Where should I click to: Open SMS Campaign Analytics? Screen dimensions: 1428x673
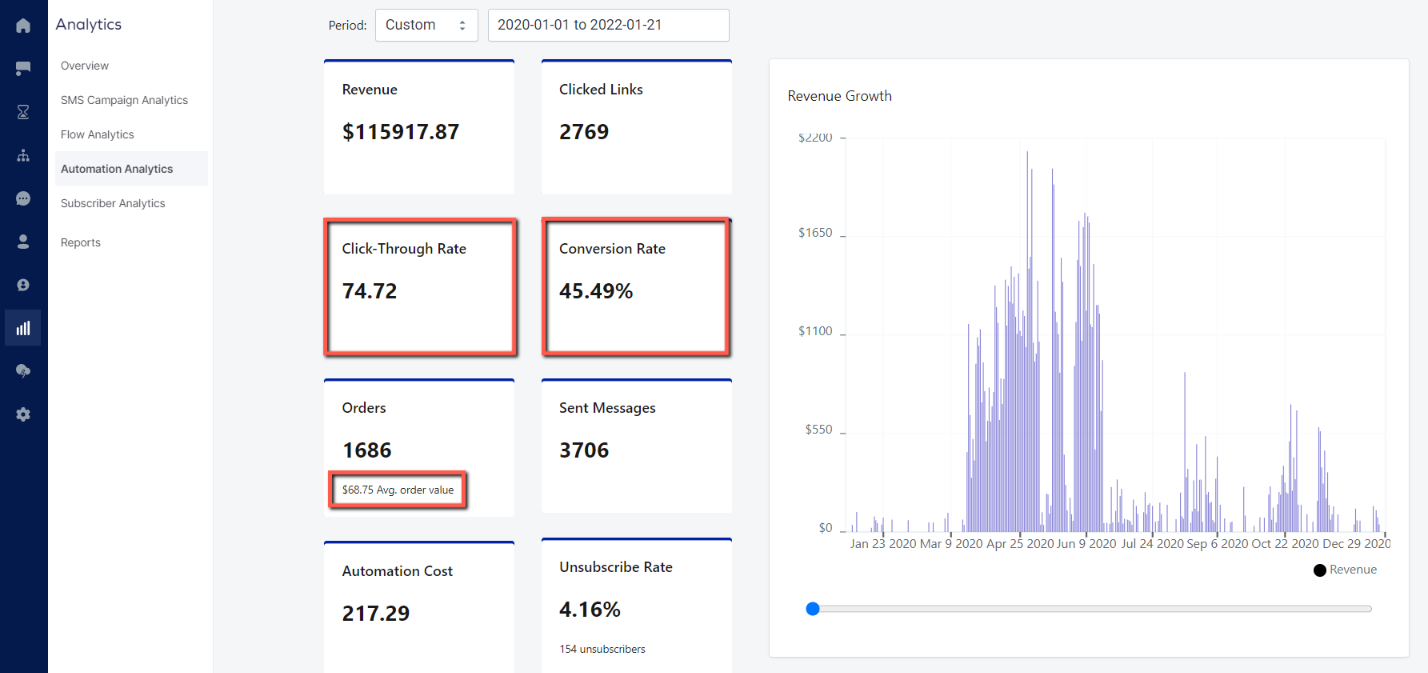124,100
